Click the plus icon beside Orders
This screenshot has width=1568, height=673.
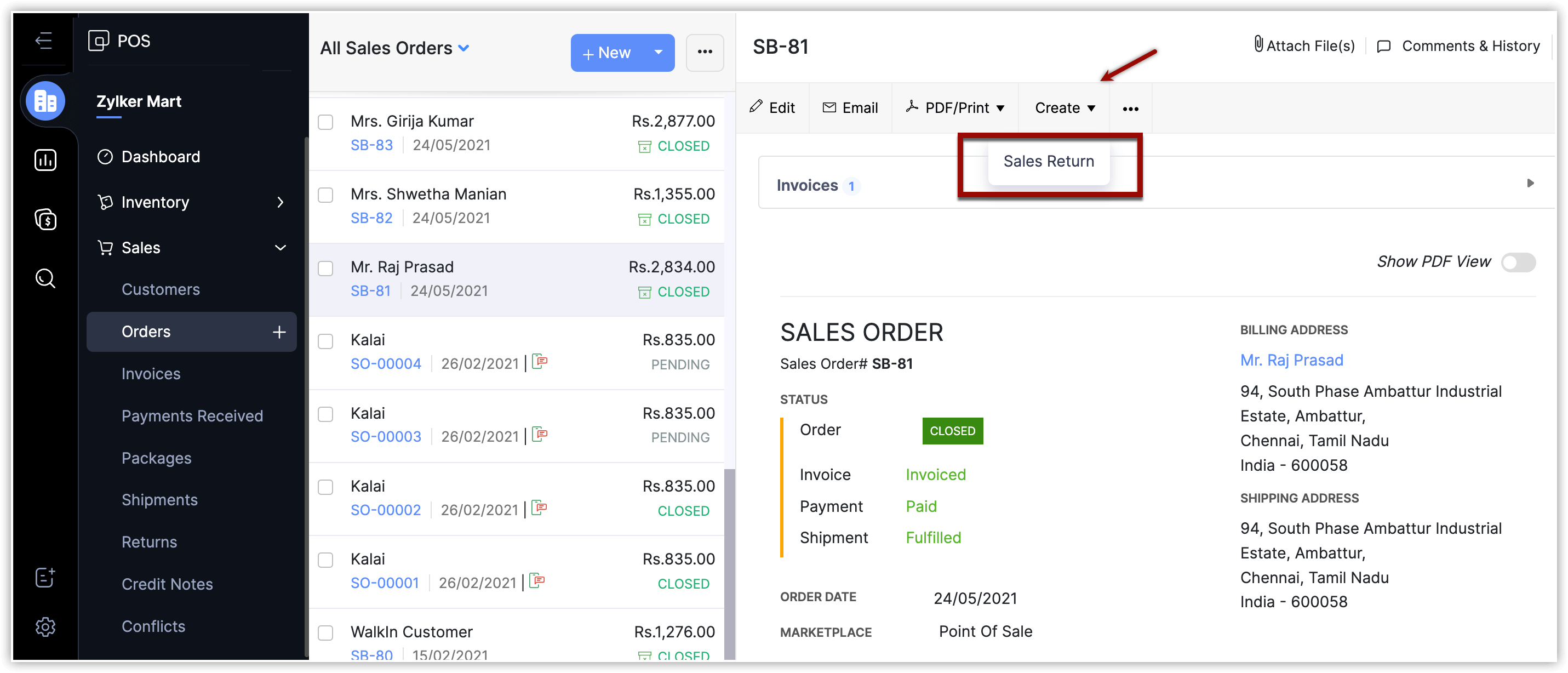point(279,332)
